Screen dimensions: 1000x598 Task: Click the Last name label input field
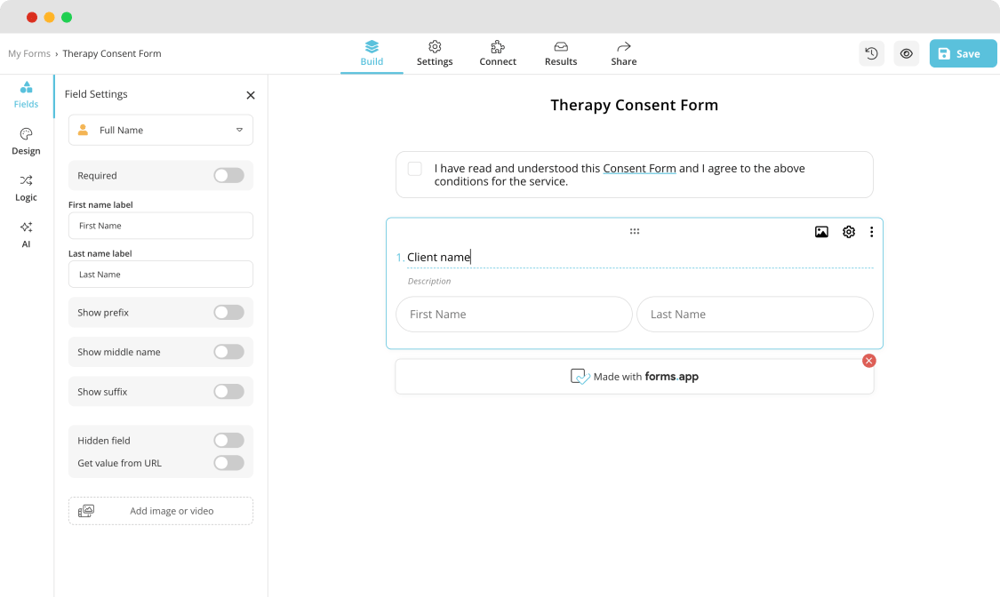coord(160,274)
